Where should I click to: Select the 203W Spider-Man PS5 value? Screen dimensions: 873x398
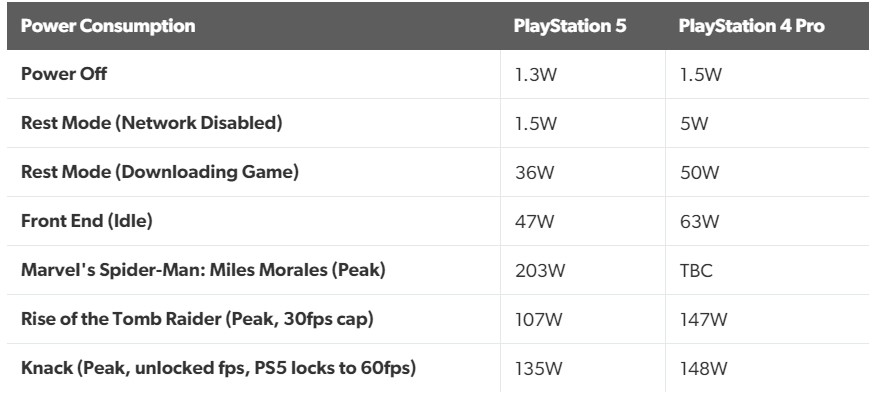(x=540, y=271)
